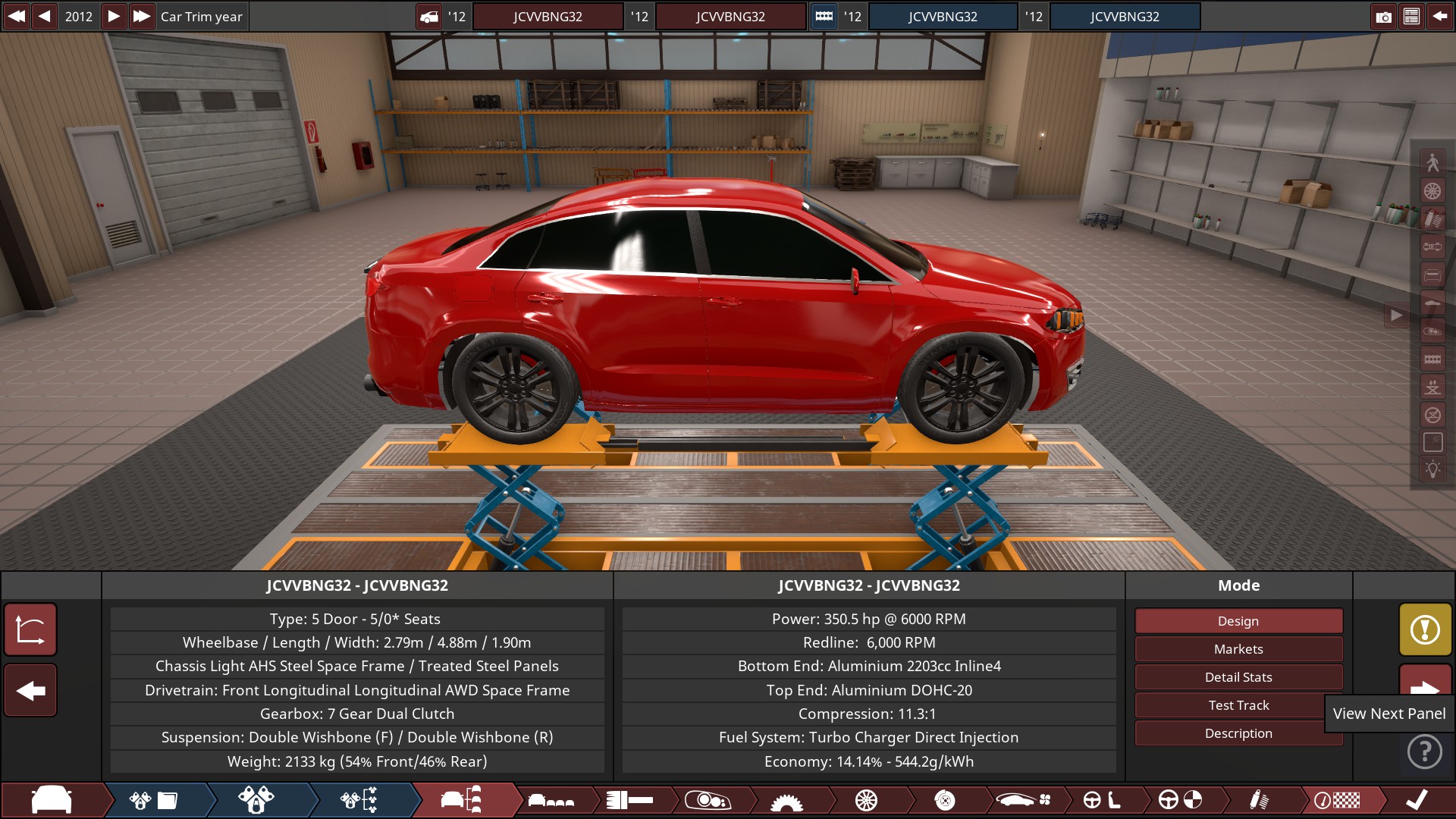Toggle the window glass icon

[1432, 443]
